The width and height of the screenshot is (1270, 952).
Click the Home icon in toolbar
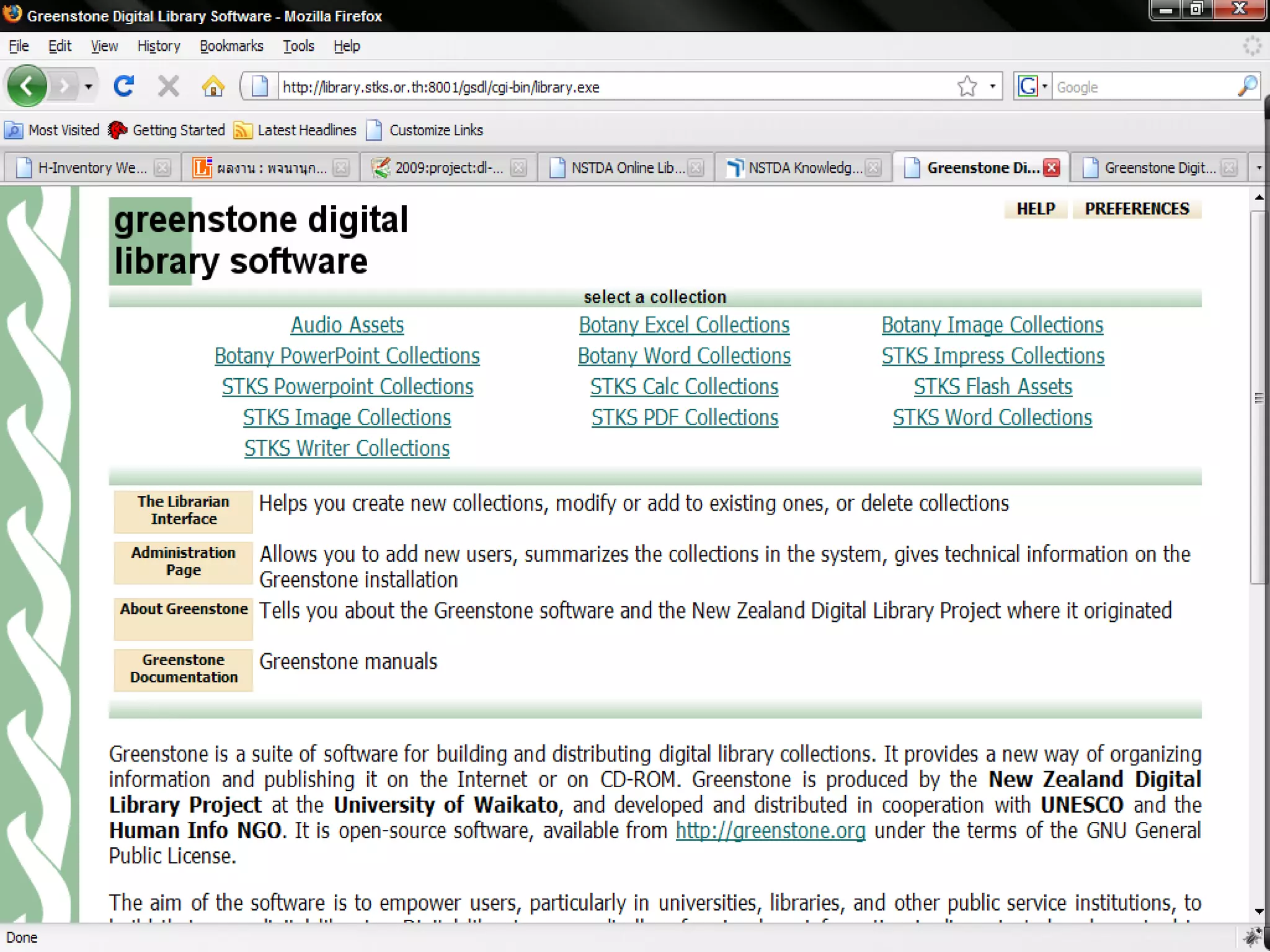213,86
